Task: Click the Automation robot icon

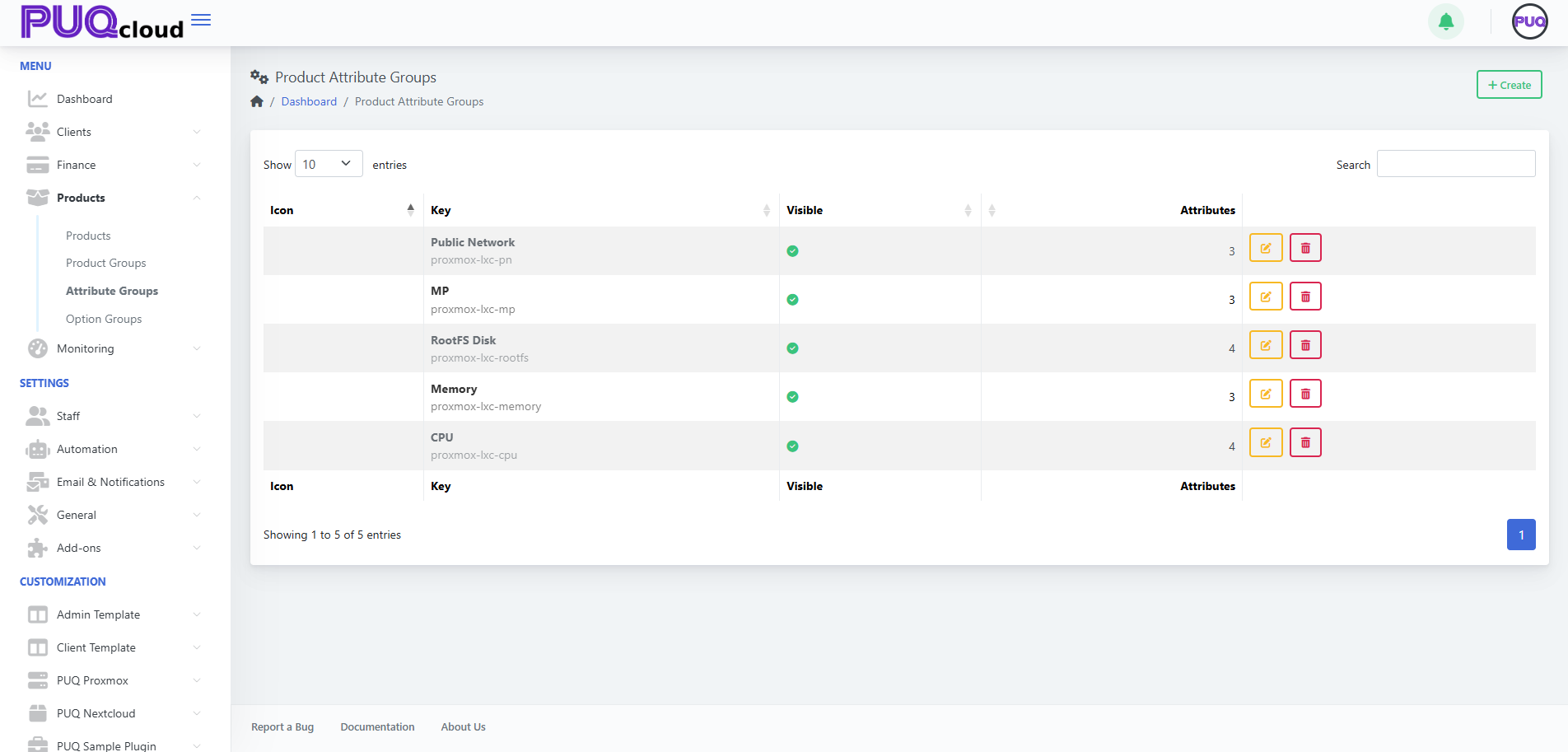Action: coord(38,449)
